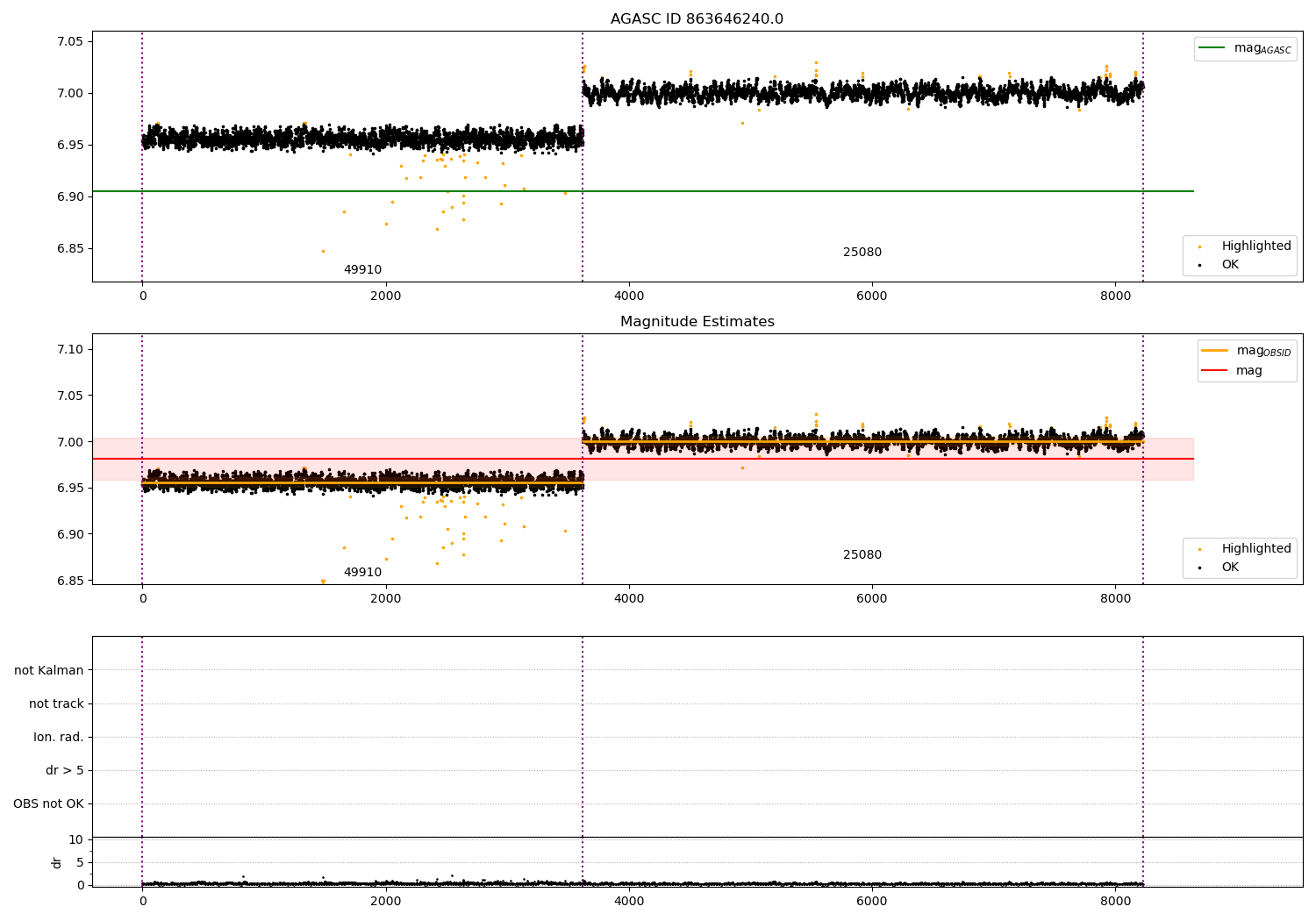
Task: Click the "dr" y-axis label at bottom
Action: click(57, 862)
